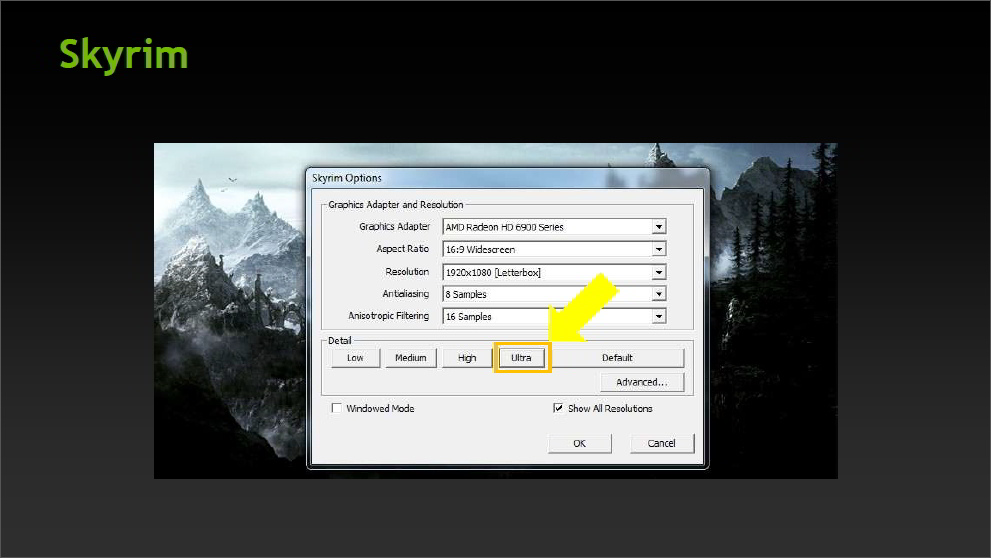Open the Advanced... settings
991x558 pixels.
[x=641, y=382]
